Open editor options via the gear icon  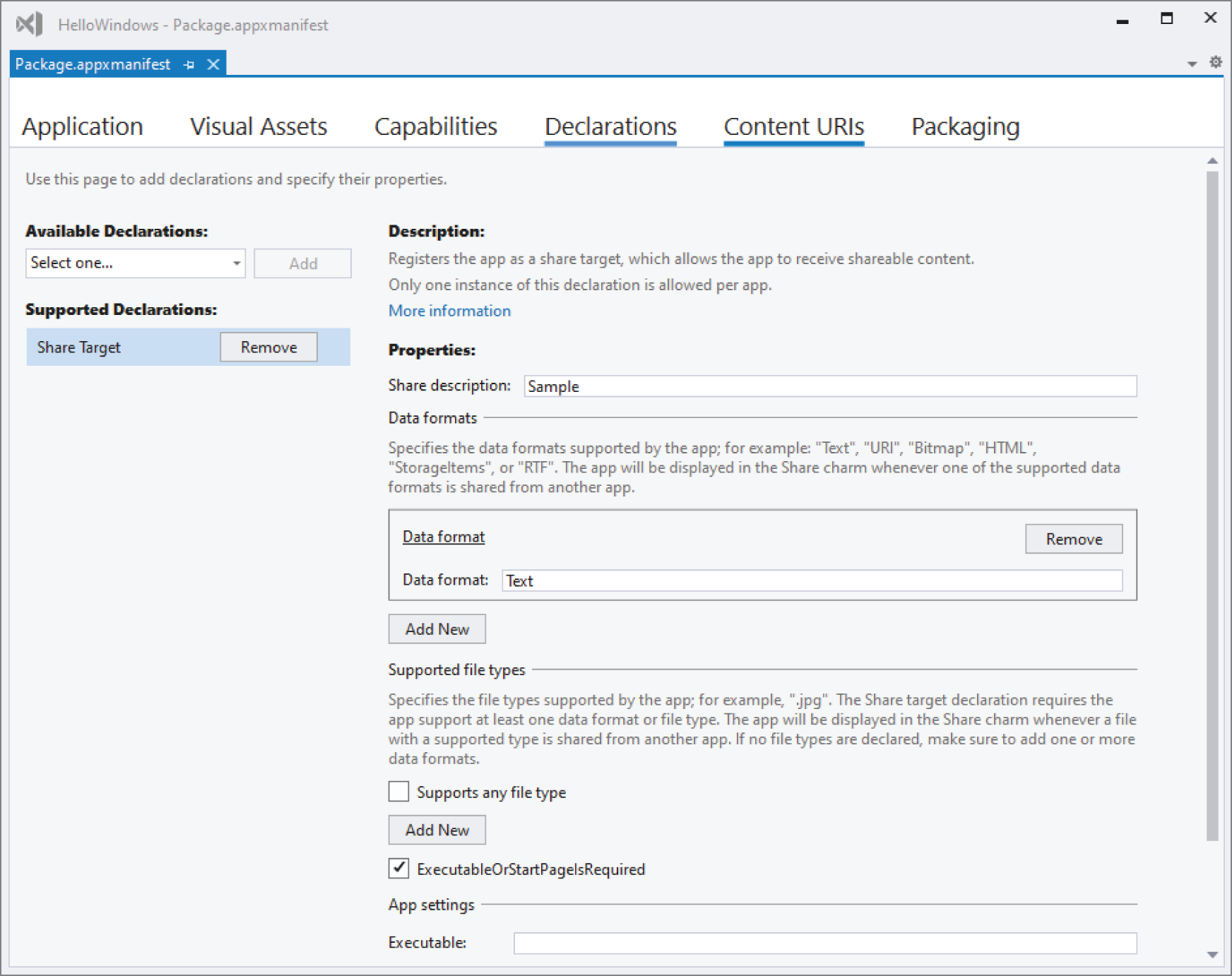click(1216, 62)
